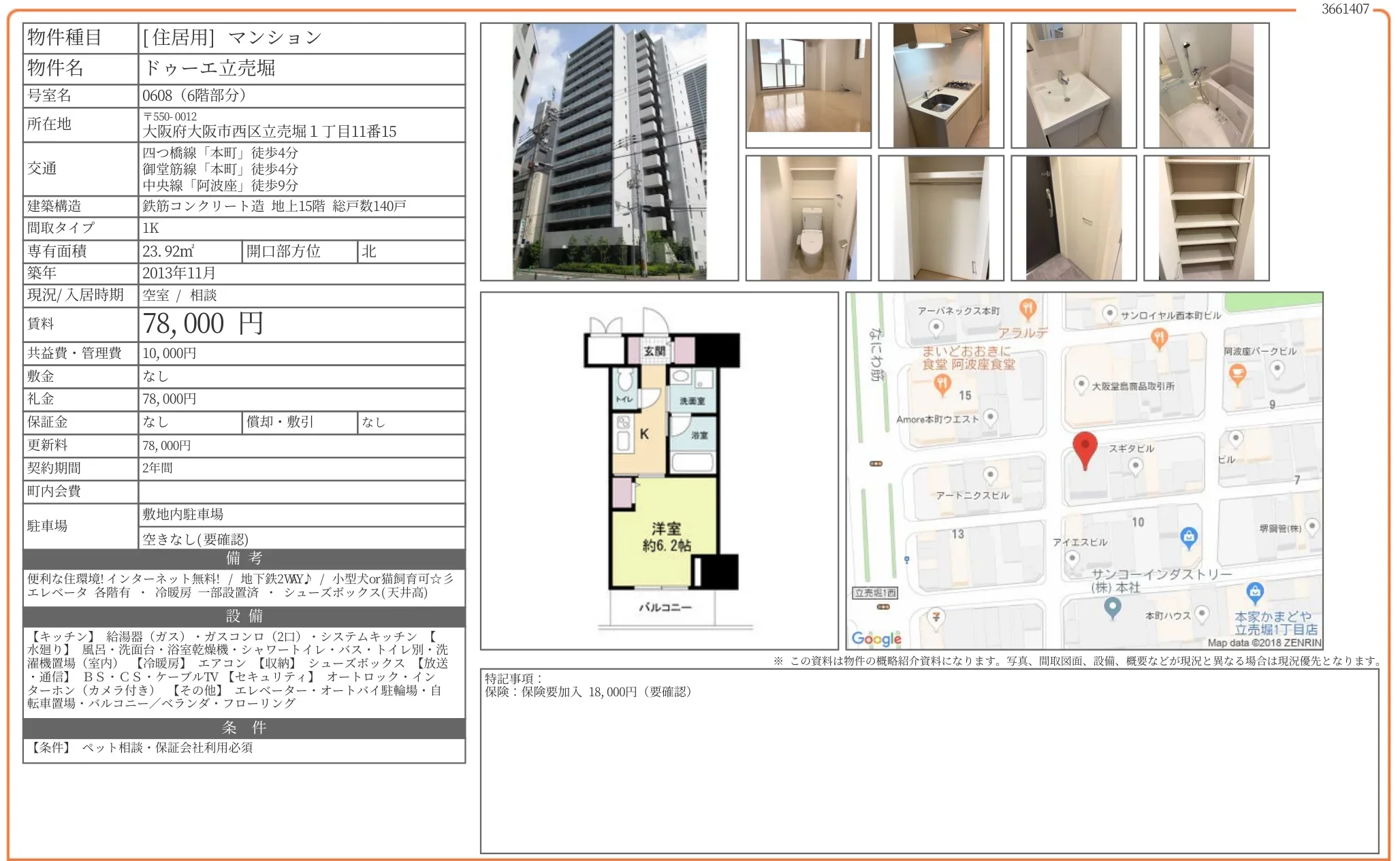1400x861 pixels.
Task: Open the toilet photo thumbnail
Action: tap(808, 218)
